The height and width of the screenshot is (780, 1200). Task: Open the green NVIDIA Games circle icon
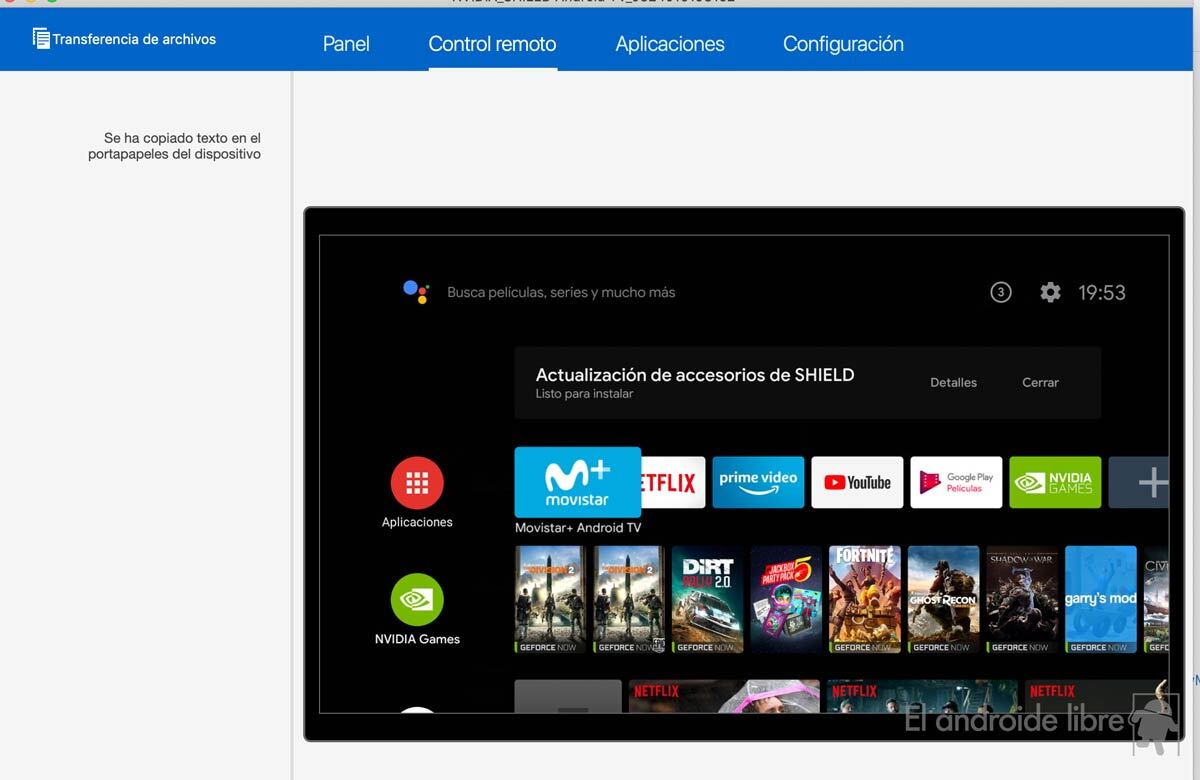tap(417, 599)
